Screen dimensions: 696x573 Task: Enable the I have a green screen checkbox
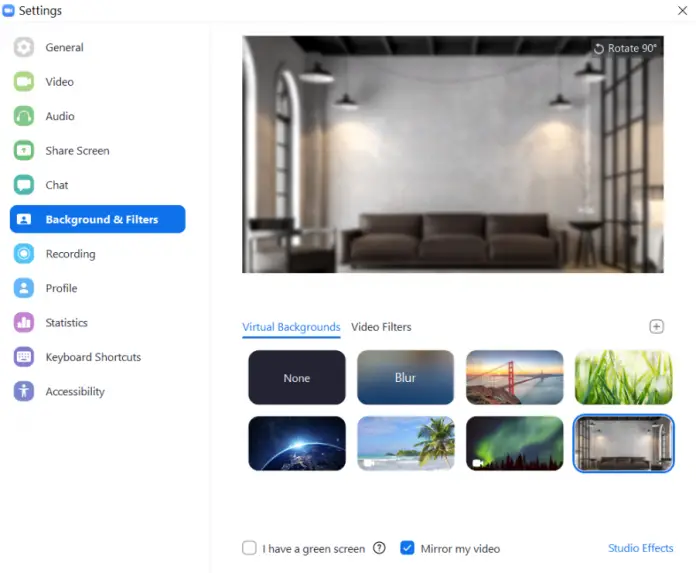[x=249, y=548]
